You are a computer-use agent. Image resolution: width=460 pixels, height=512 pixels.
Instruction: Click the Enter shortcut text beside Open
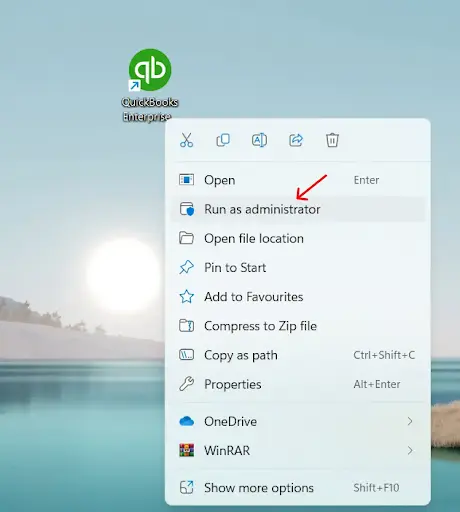(x=366, y=180)
